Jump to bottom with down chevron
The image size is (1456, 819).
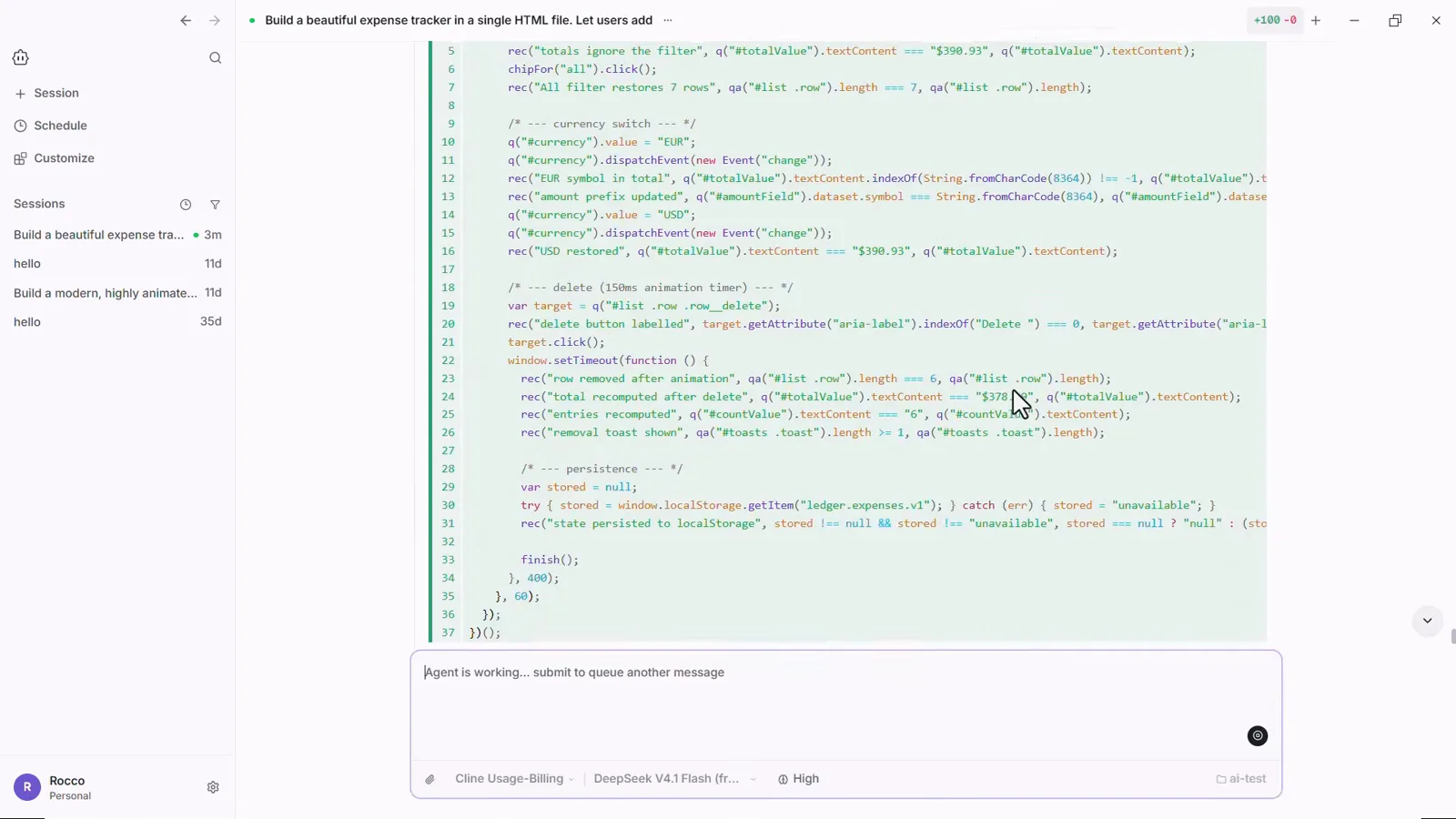1427,621
